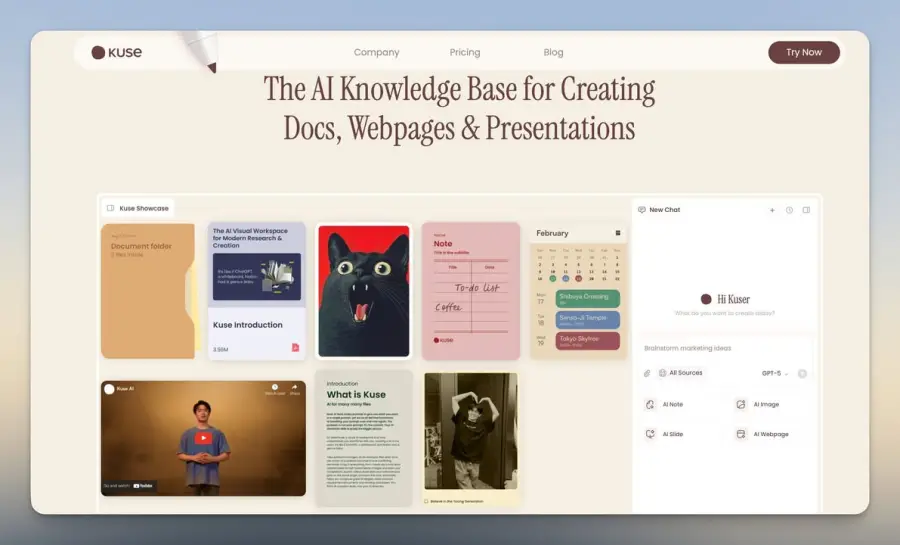The height and width of the screenshot is (545, 900).
Task: Open the Document folder card
Action: coord(148,291)
